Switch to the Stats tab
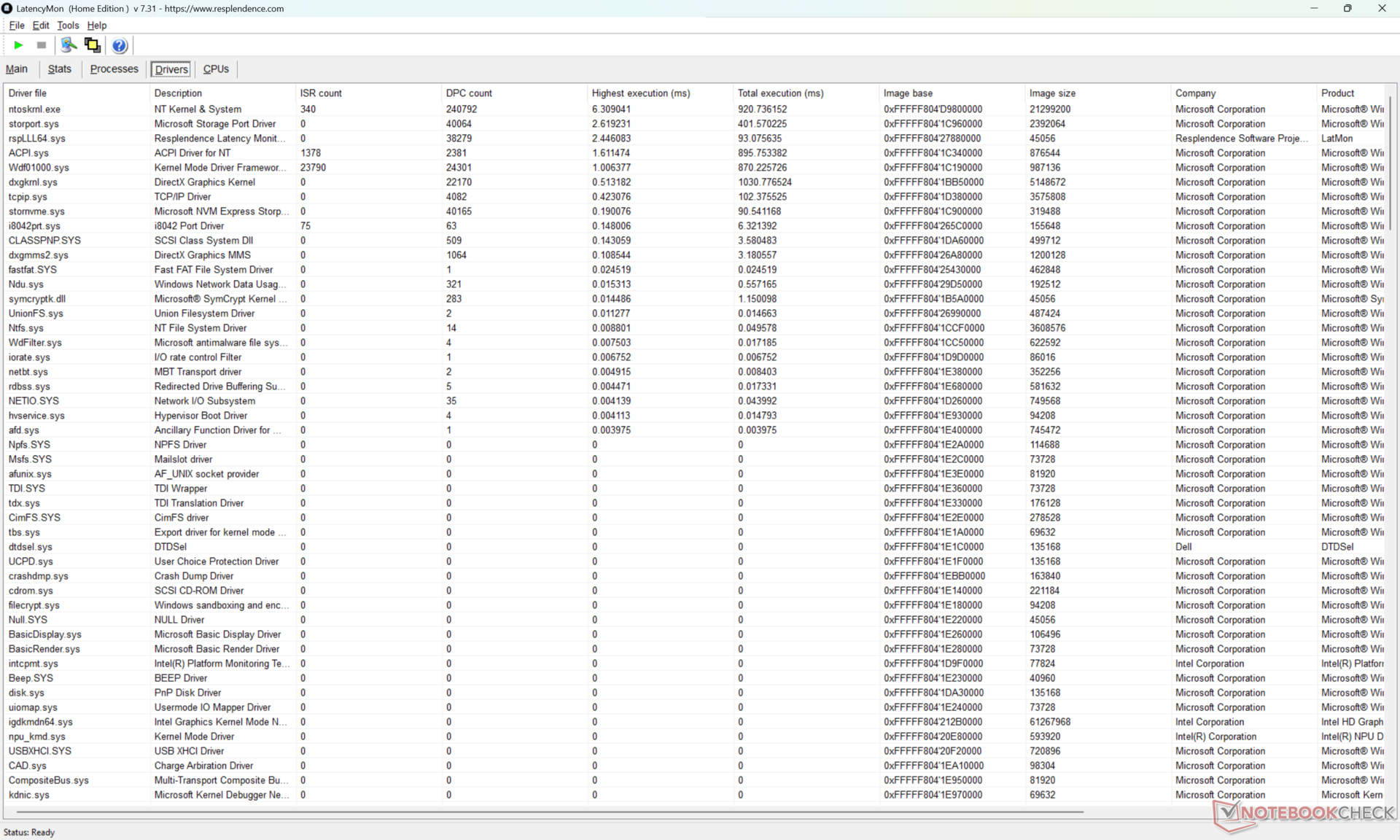The height and width of the screenshot is (840, 1400). [x=60, y=69]
